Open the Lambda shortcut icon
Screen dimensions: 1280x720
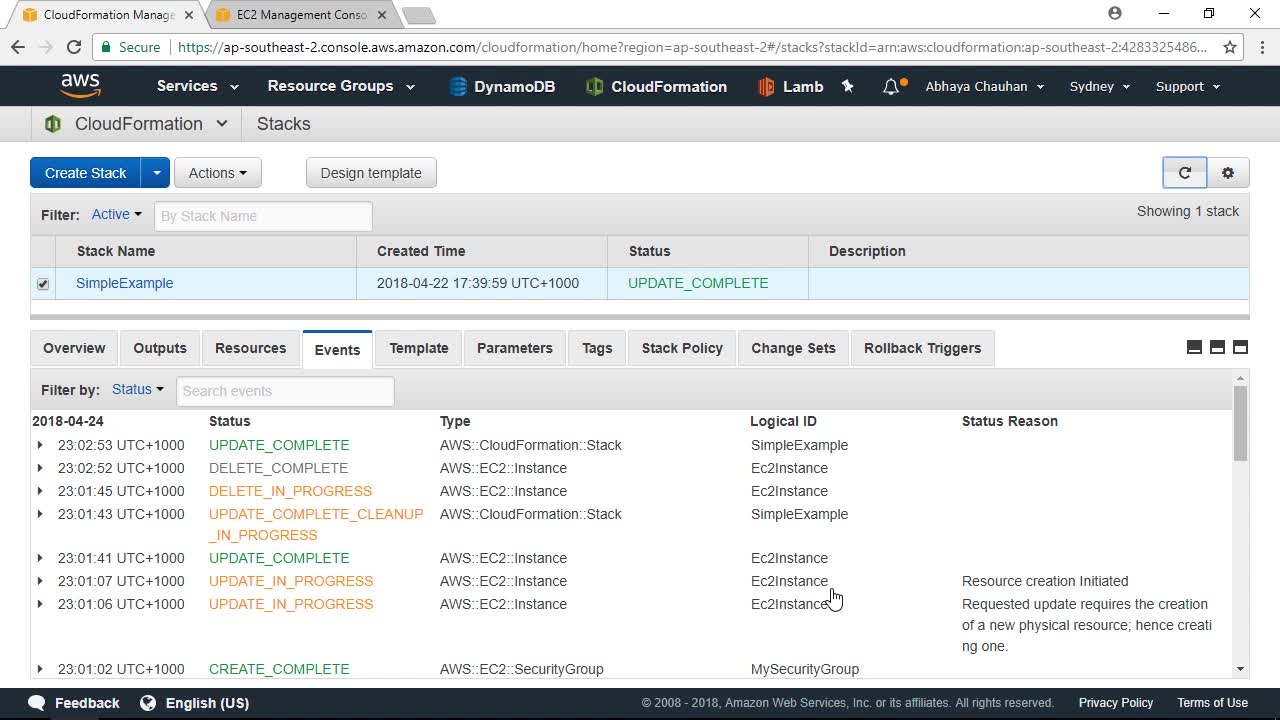pos(766,87)
